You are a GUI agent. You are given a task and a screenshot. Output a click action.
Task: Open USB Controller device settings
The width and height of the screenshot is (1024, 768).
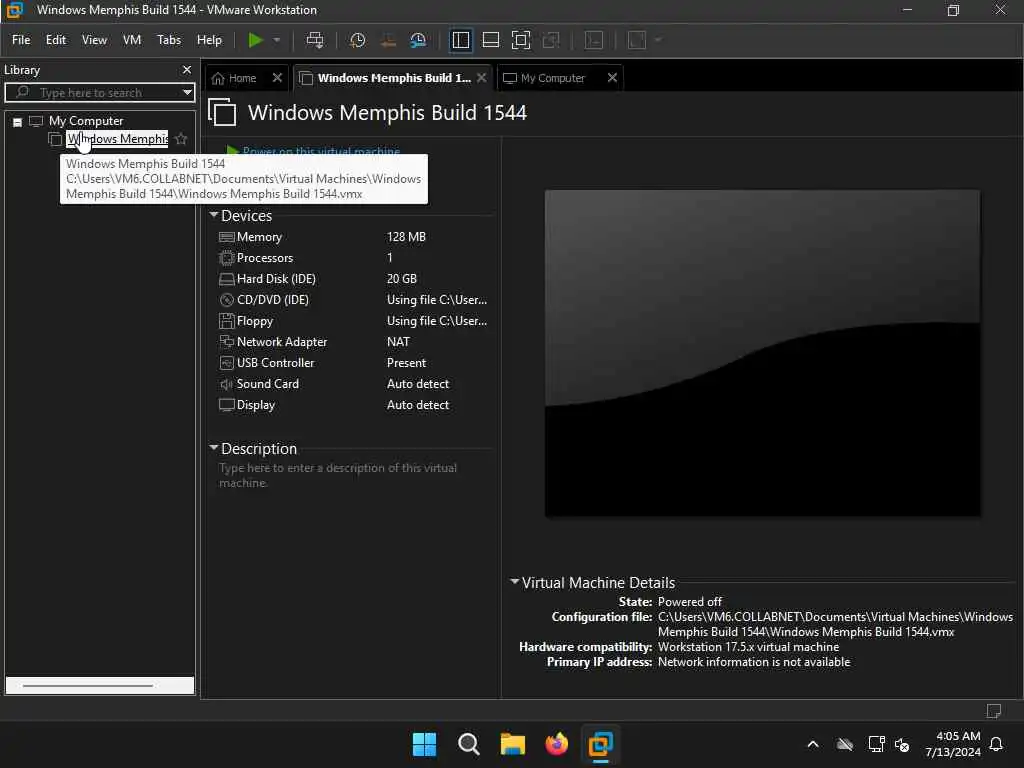[275, 362]
